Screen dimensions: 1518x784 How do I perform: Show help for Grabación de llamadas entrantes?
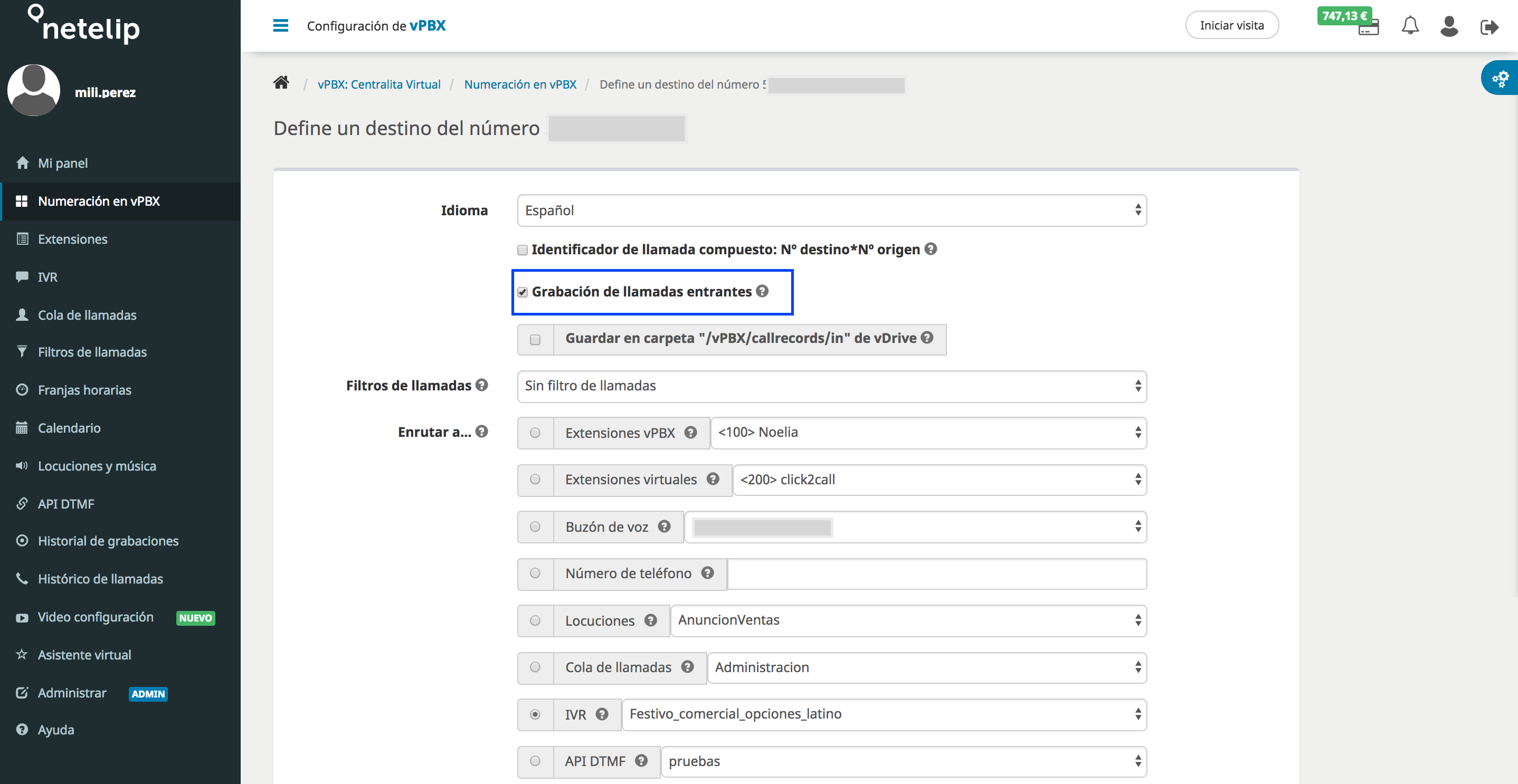pyautogui.click(x=762, y=291)
